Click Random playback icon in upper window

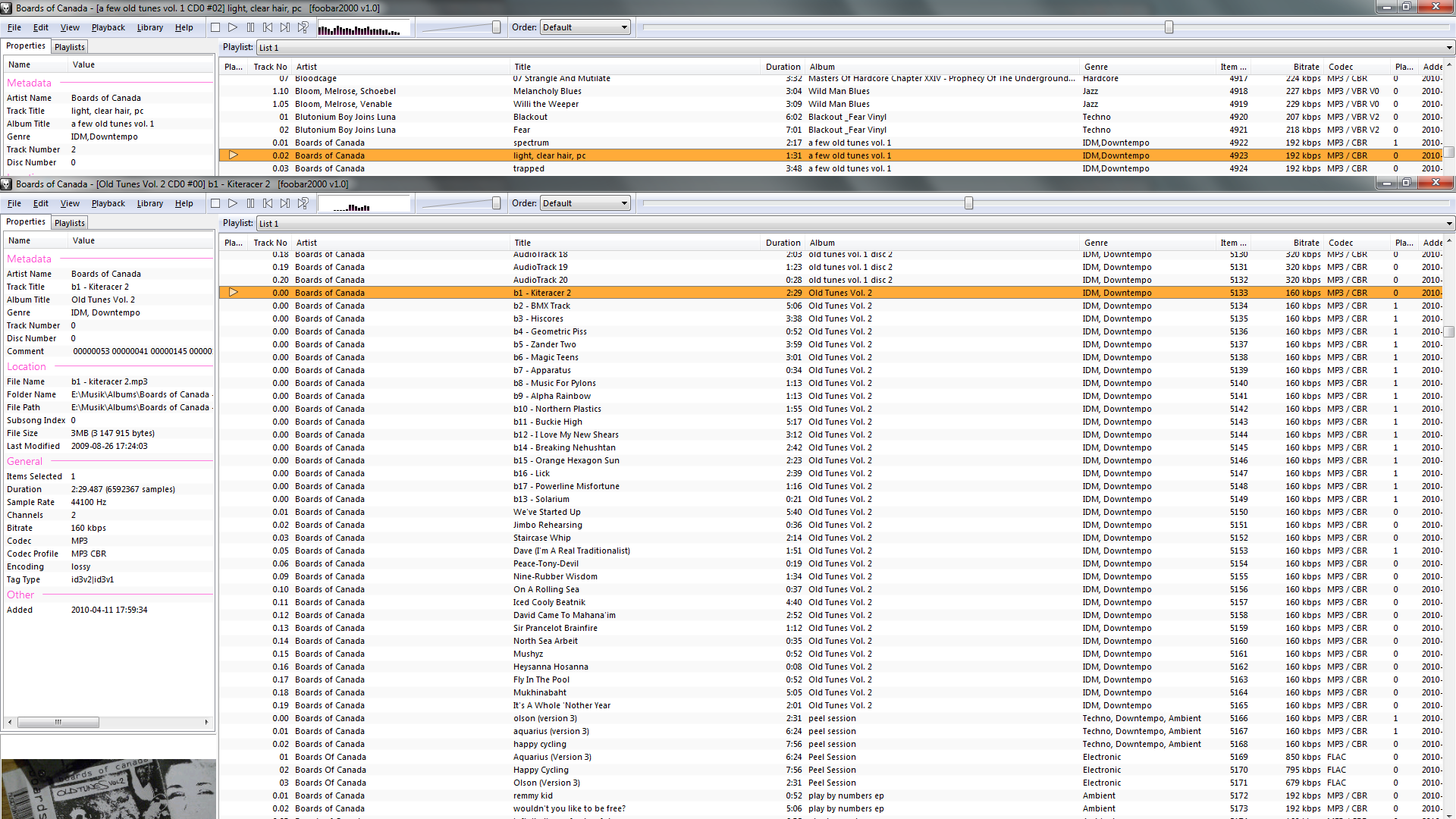coord(303,27)
